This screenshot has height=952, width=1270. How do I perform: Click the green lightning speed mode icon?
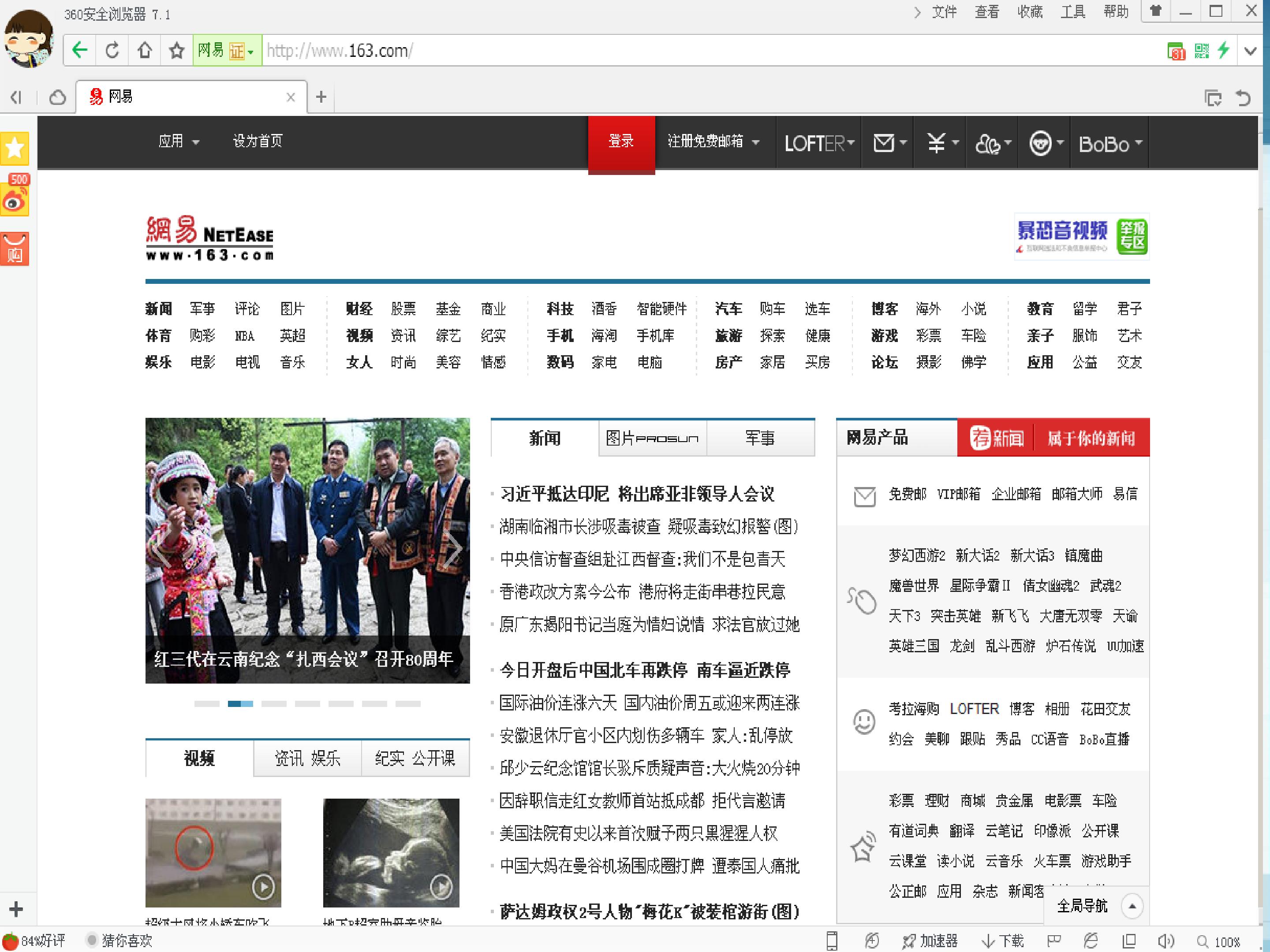(x=1224, y=50)
